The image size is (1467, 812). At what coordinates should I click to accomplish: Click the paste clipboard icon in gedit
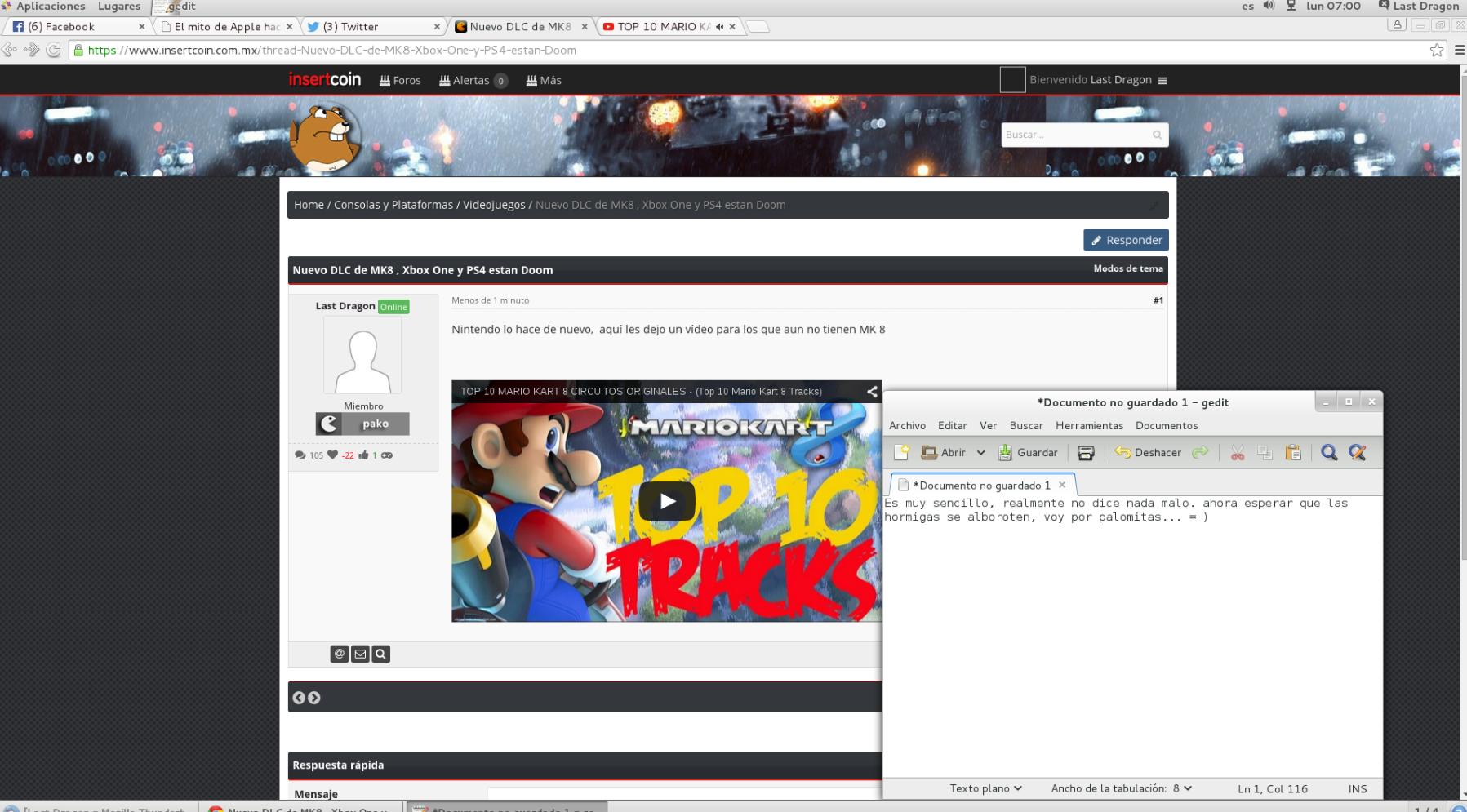pos(1293,453)
